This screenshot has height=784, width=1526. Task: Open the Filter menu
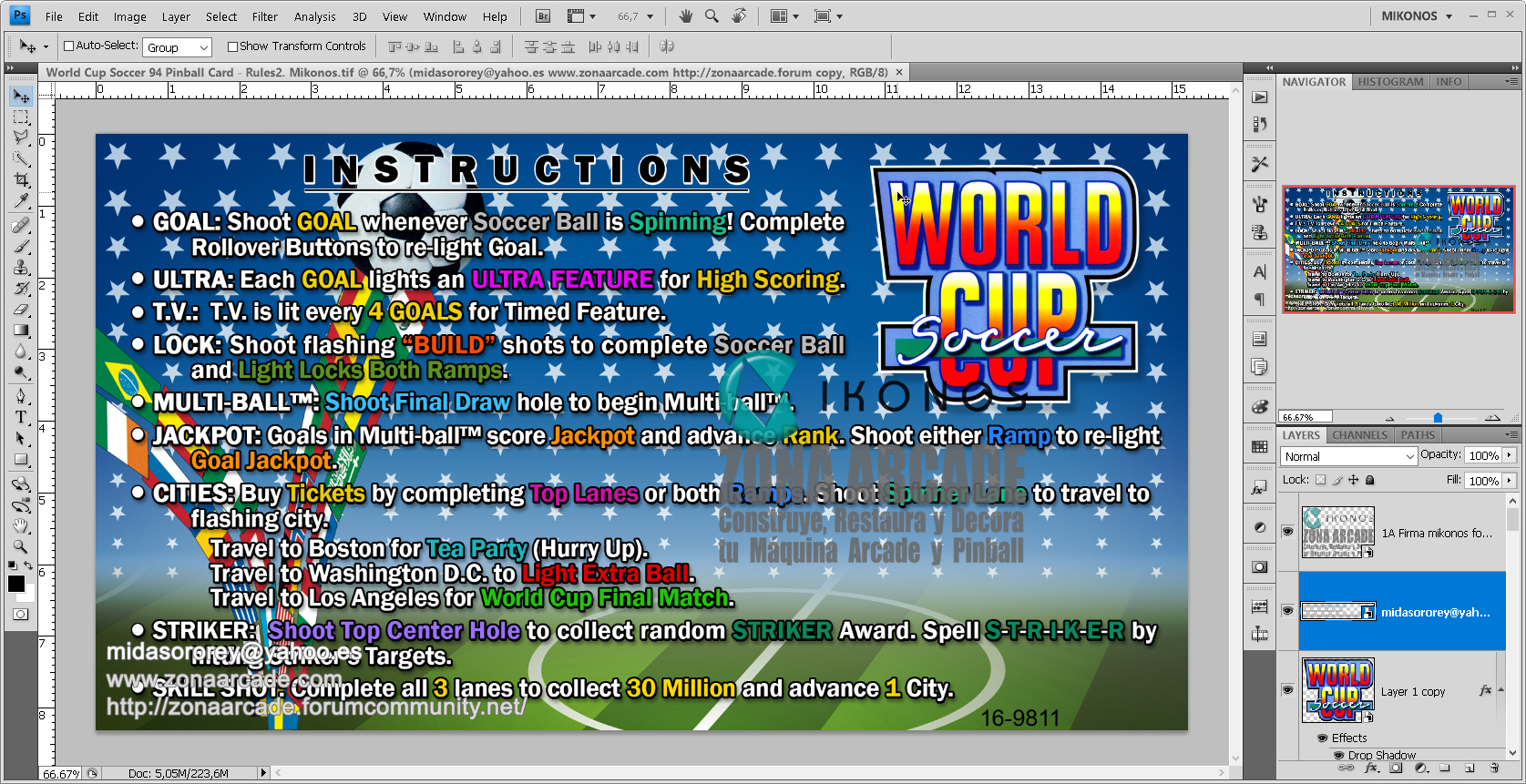pos(265,16)
